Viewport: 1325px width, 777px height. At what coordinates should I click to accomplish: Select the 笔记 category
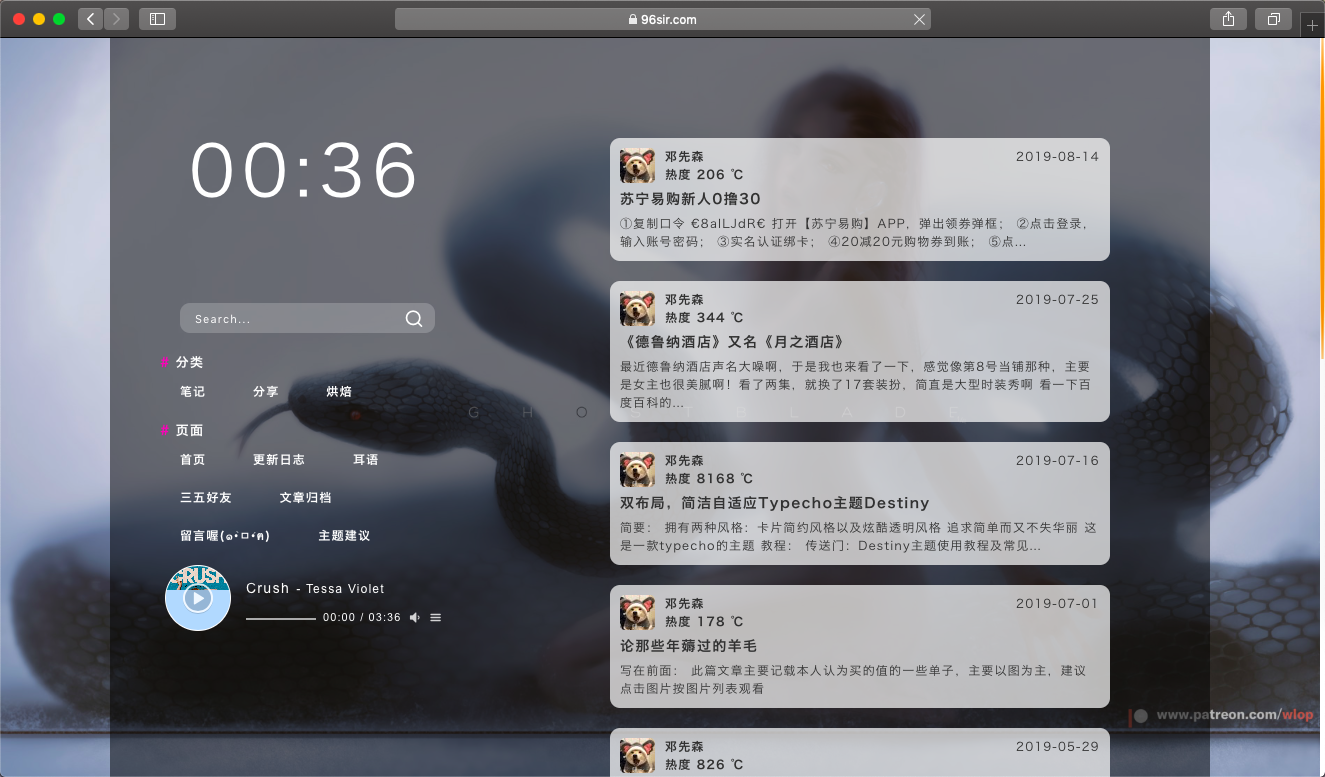192,392
